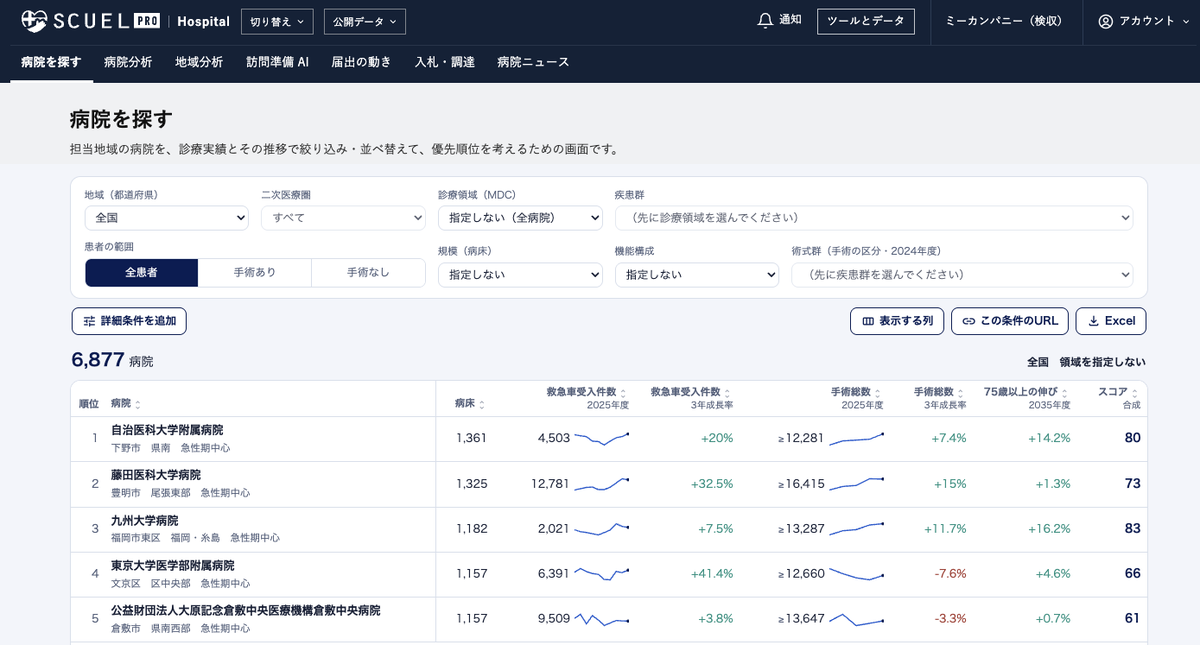Click the columns icon in 表示する列

tap(868, 321)
